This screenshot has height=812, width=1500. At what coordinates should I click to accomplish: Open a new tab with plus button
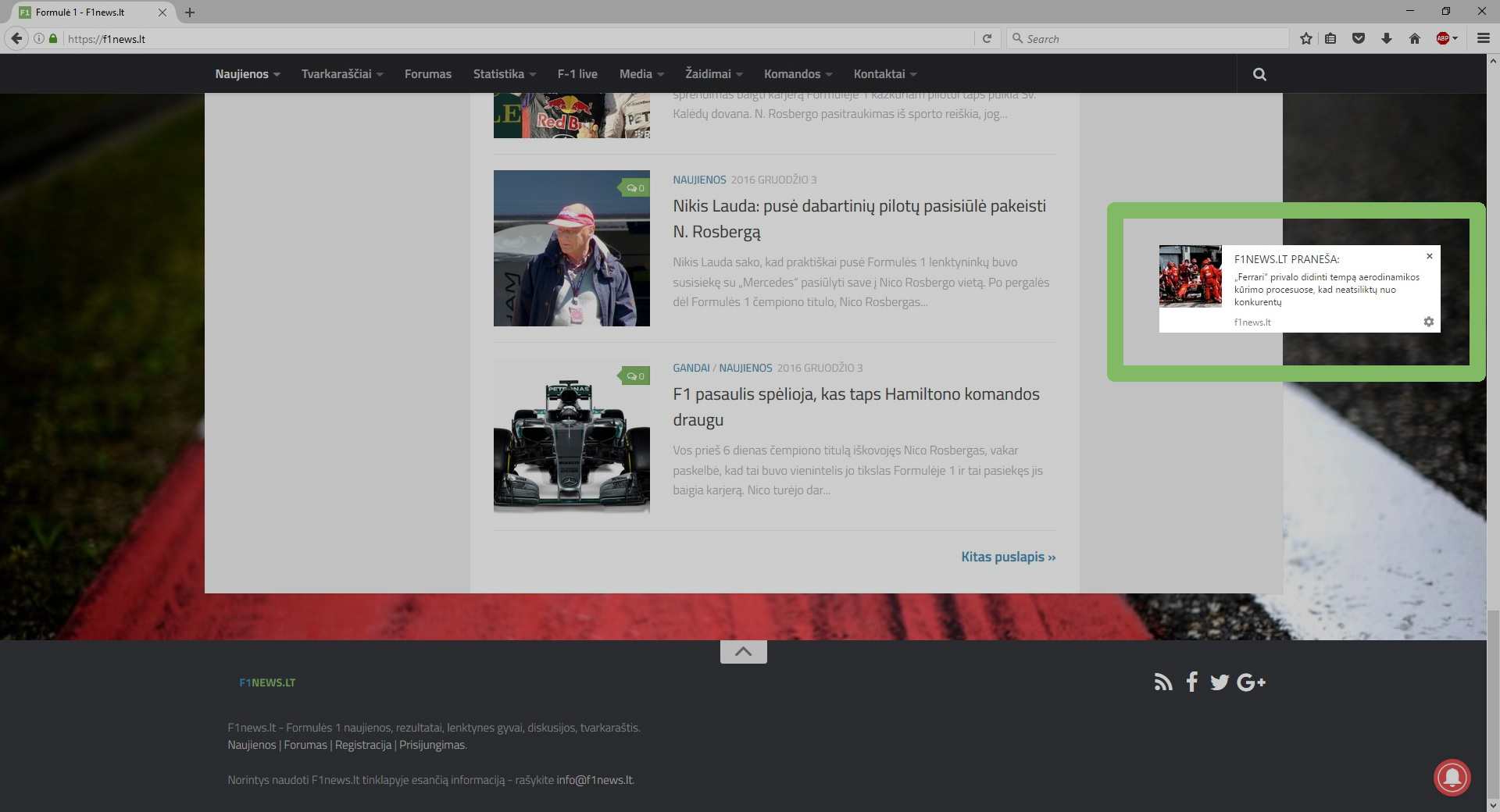click(x=190, y=12)
